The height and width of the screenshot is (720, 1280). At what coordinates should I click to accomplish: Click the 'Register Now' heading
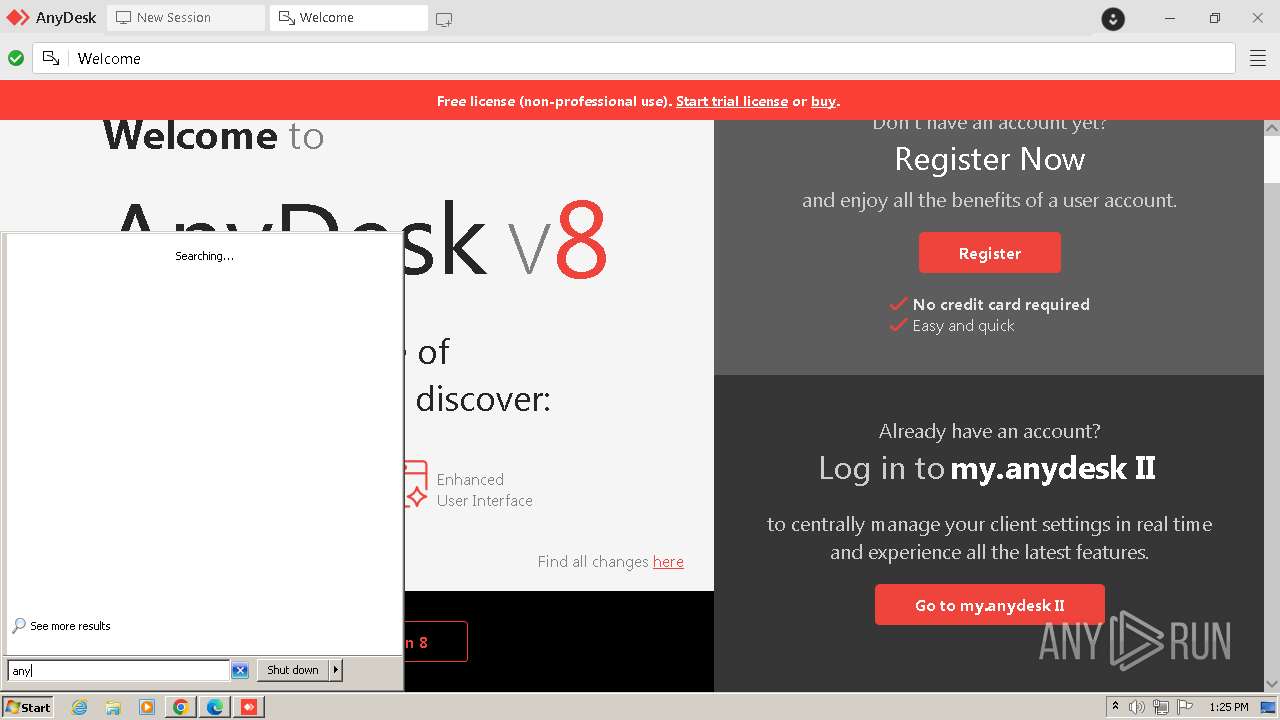tap(990, 159)
